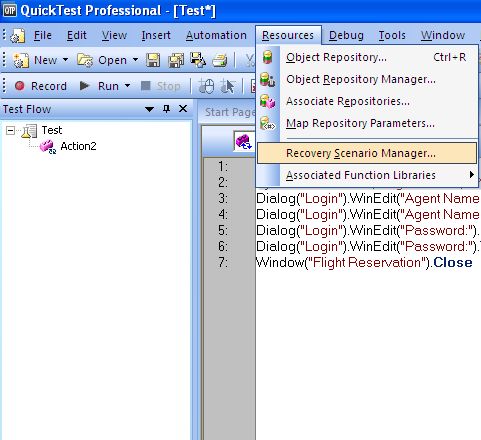Choose Object Repository Manager... menu entry
This screenshot has height=440, width=481.
tap(367, 79)
